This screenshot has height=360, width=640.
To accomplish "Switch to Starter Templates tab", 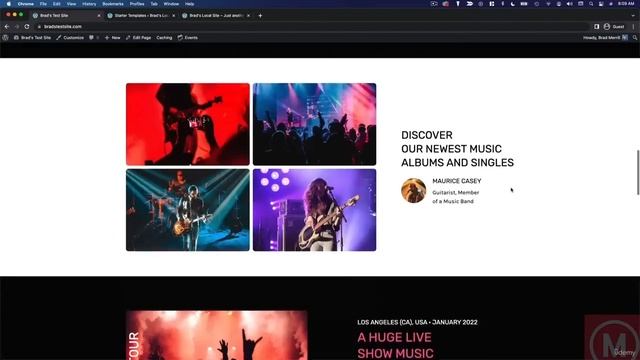I will [141, 16].
